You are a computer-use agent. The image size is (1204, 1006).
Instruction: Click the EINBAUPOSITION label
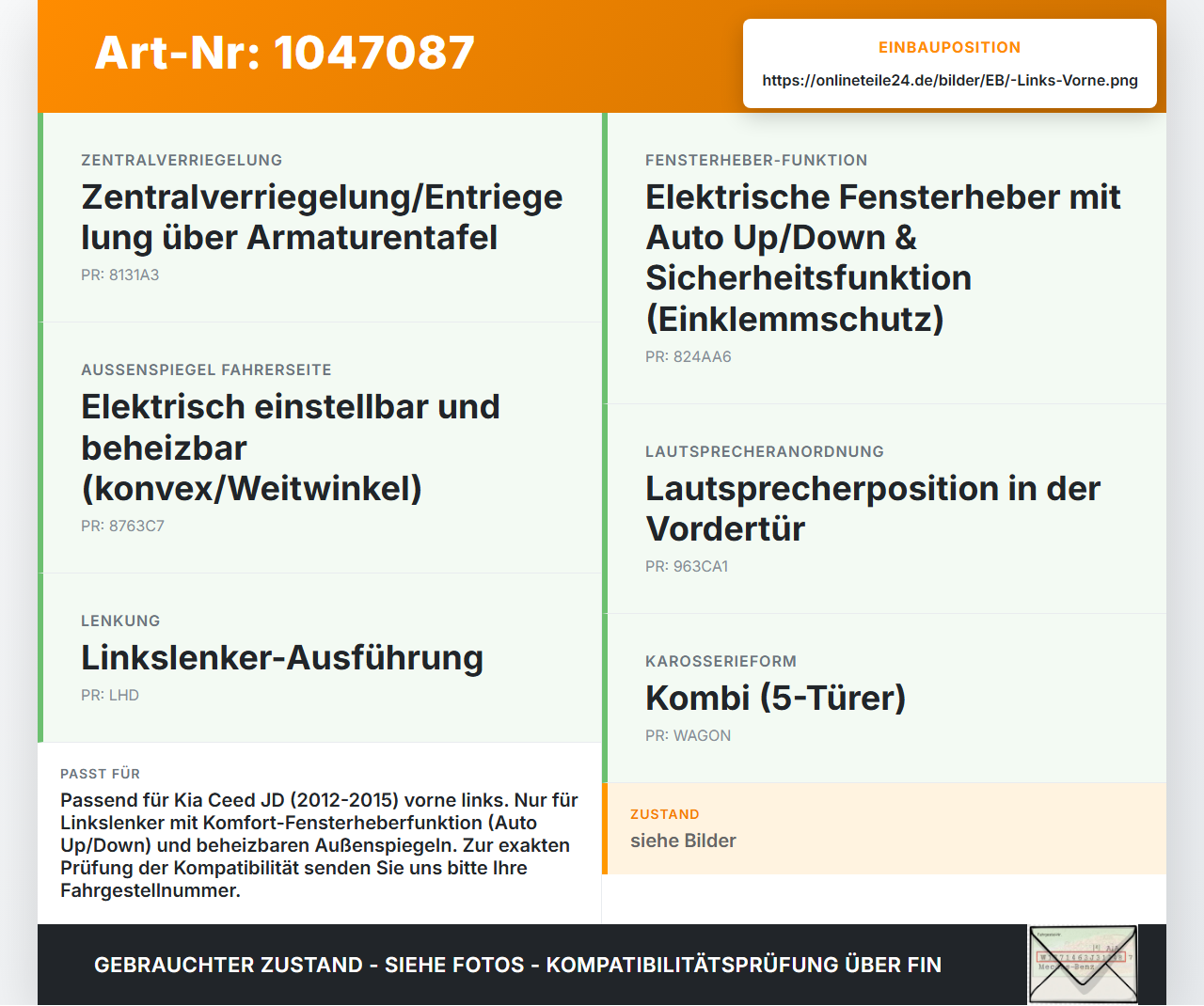click(950, 47)
